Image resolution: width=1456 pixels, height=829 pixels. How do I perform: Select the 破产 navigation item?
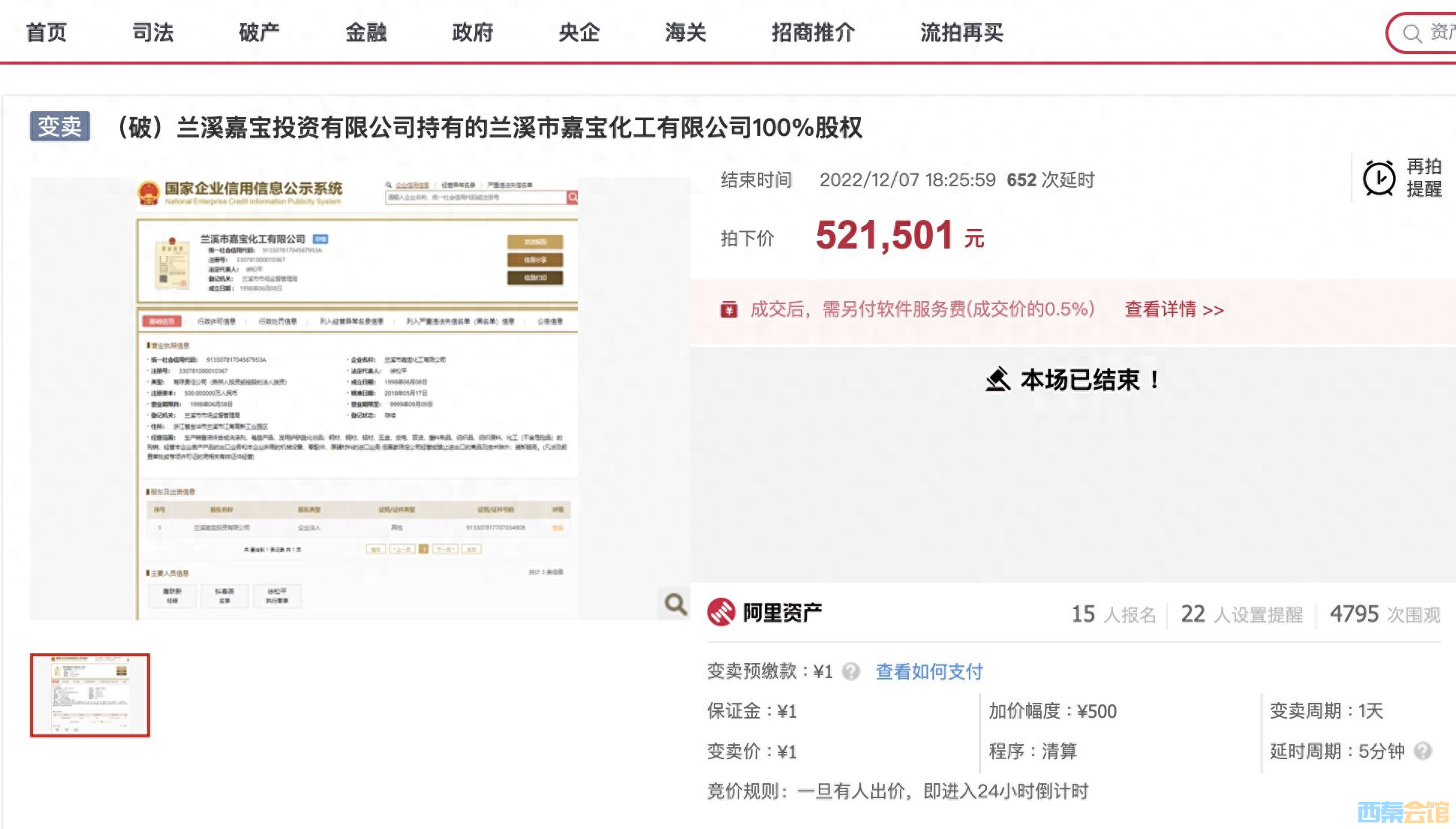pyautogui.click(x=259, y=32)
